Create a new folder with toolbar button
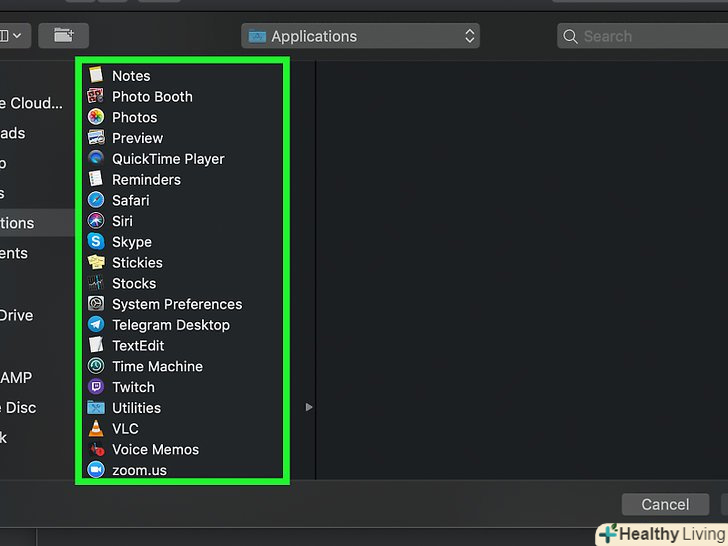 pyautogui.click(x=64, y=36)
